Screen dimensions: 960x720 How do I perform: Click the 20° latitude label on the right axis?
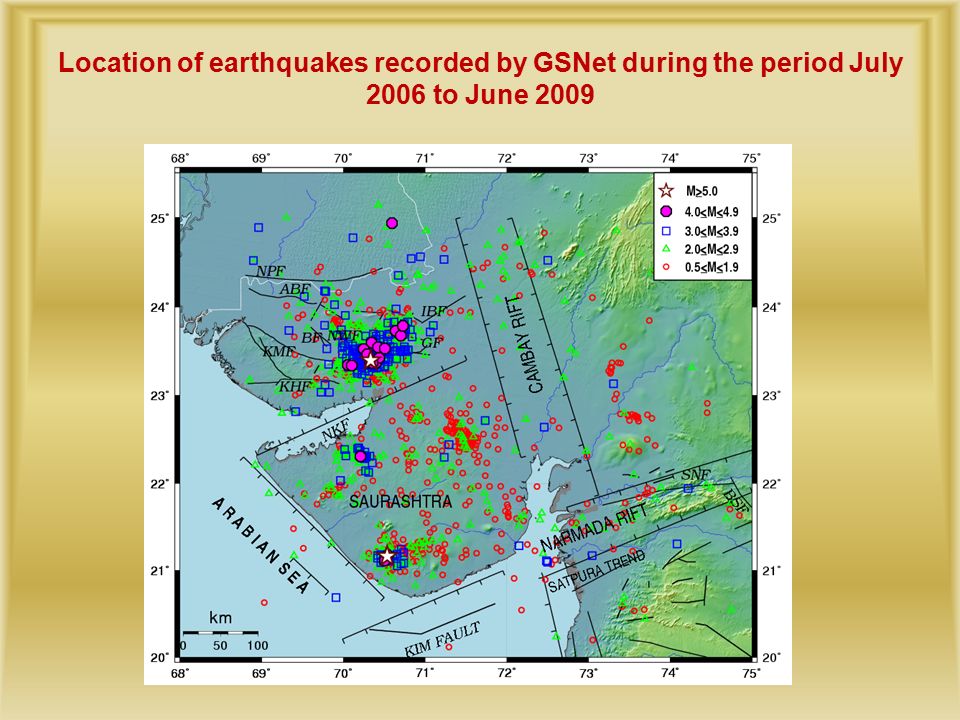771,658
